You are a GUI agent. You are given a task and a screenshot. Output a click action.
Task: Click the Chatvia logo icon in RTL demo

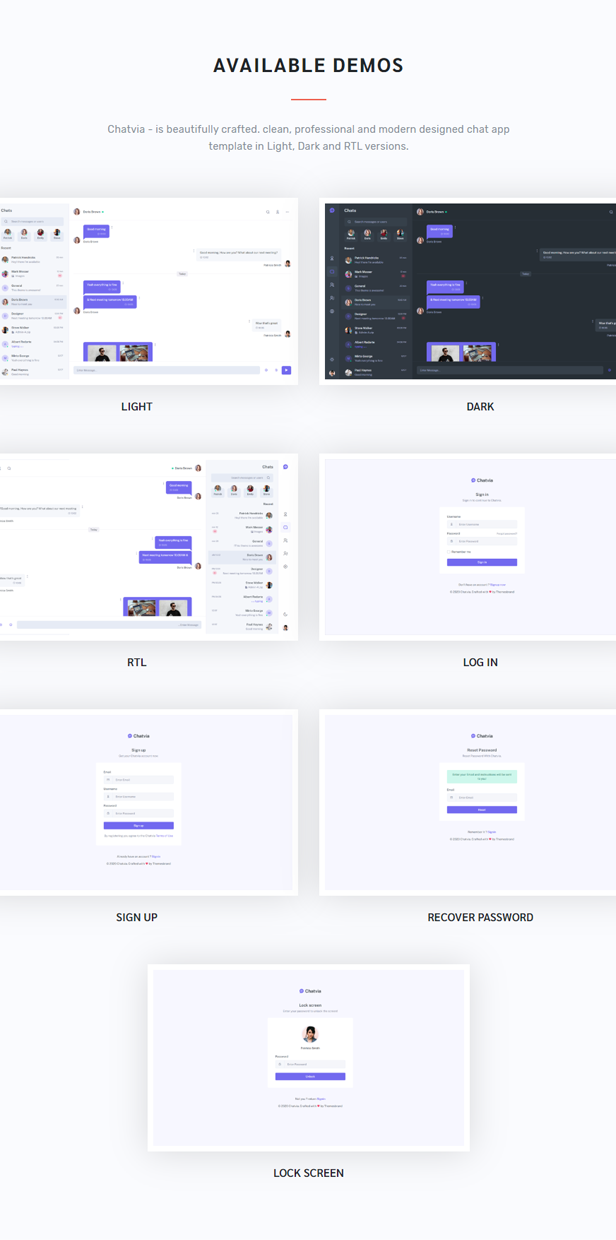coord(285,467)
